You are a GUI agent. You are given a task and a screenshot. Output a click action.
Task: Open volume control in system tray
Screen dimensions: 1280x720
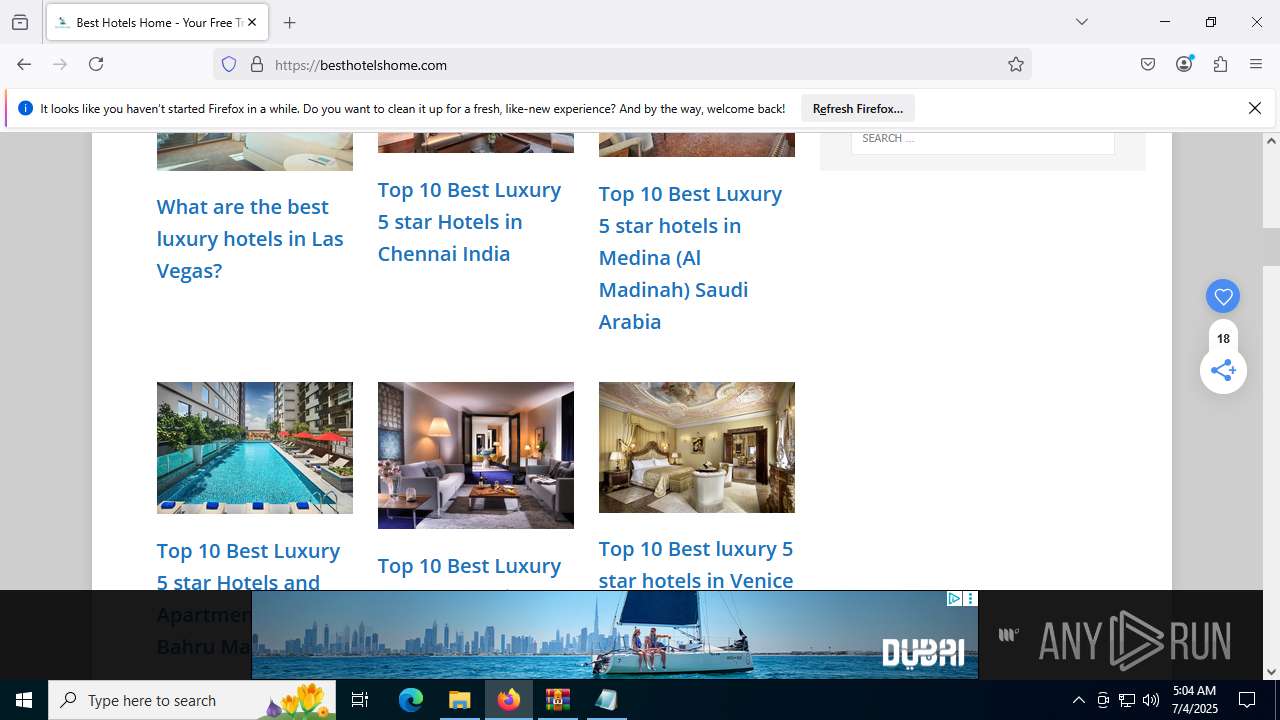pos(1151,700)
